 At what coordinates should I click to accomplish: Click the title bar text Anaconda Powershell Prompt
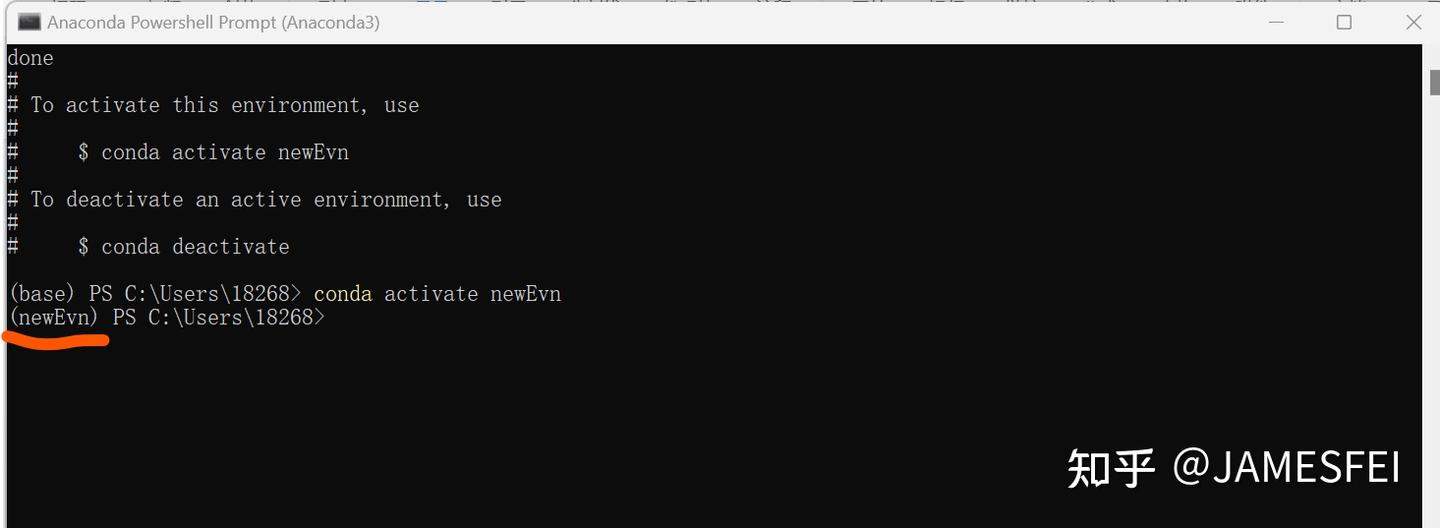[213, 22]
